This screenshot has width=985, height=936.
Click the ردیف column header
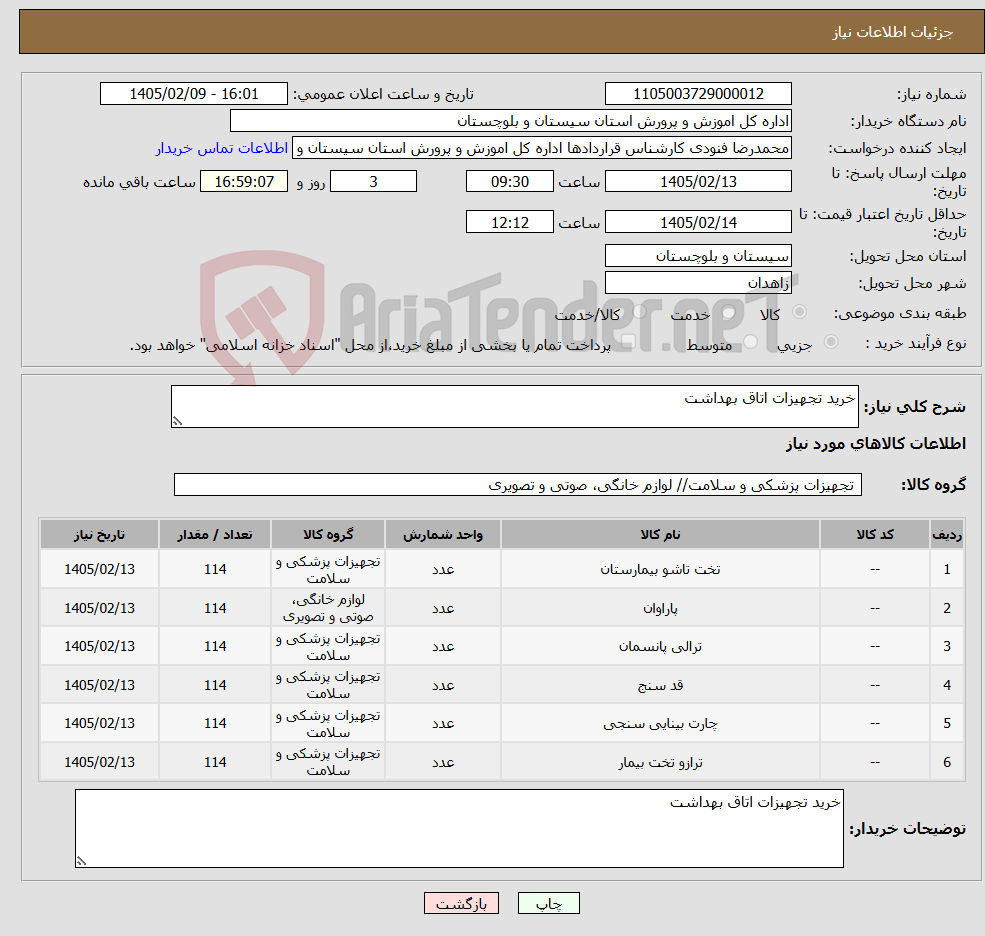click(x=947, y=535)
